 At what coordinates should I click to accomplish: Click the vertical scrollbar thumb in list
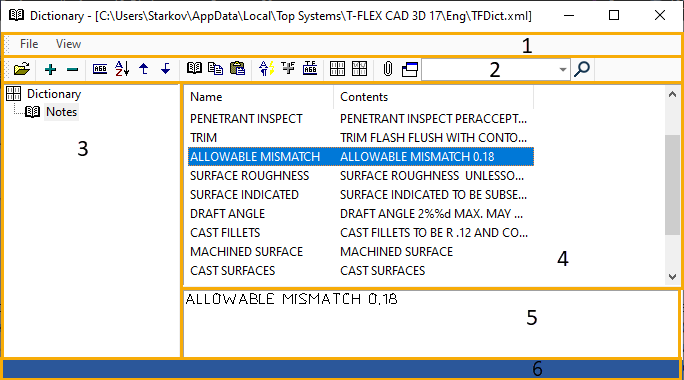[x=672, y=185]
